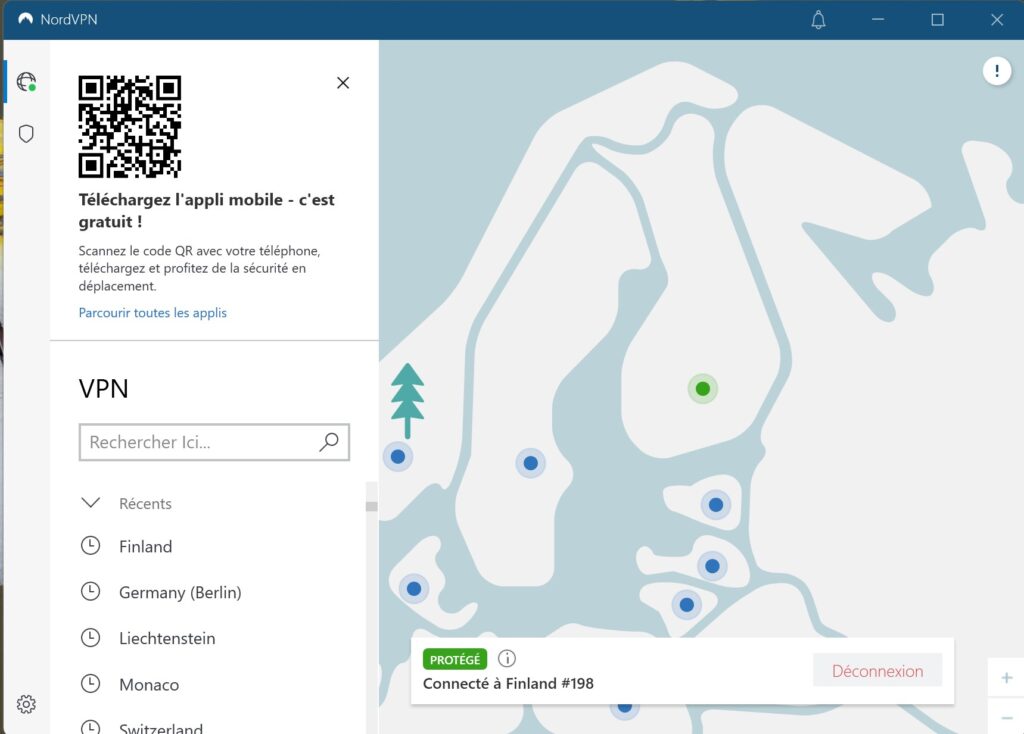
Task: Click the exclamation mark button on the map
Action: (997, 71)
